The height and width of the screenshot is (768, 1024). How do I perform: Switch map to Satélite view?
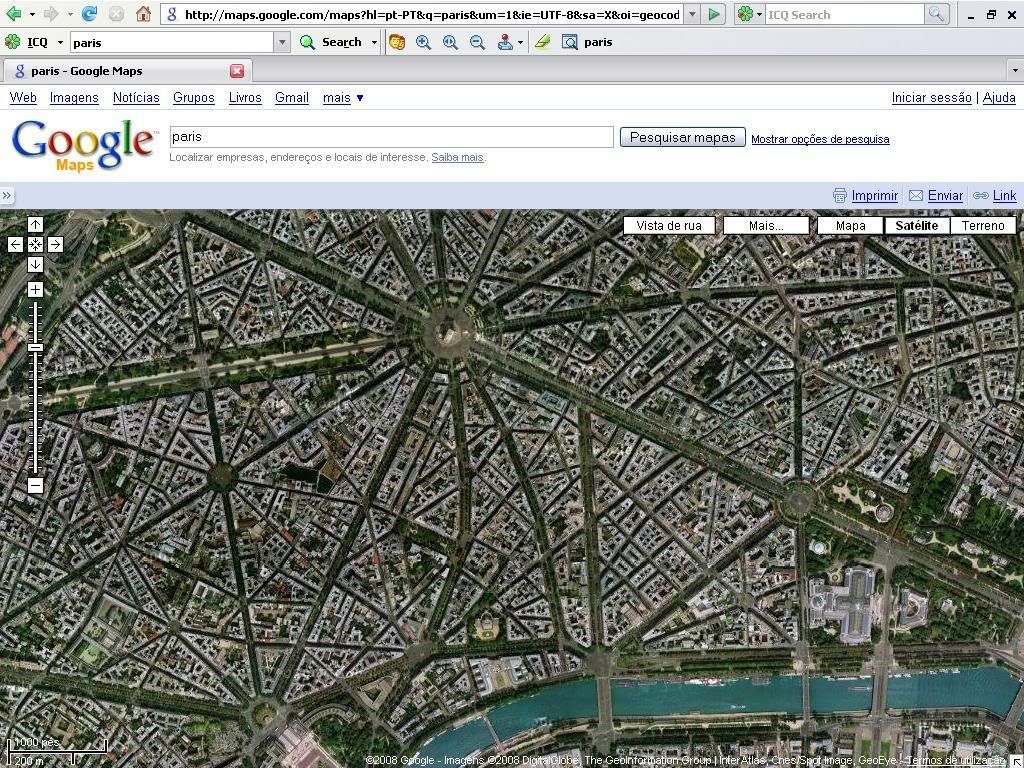tap(916, 225)
